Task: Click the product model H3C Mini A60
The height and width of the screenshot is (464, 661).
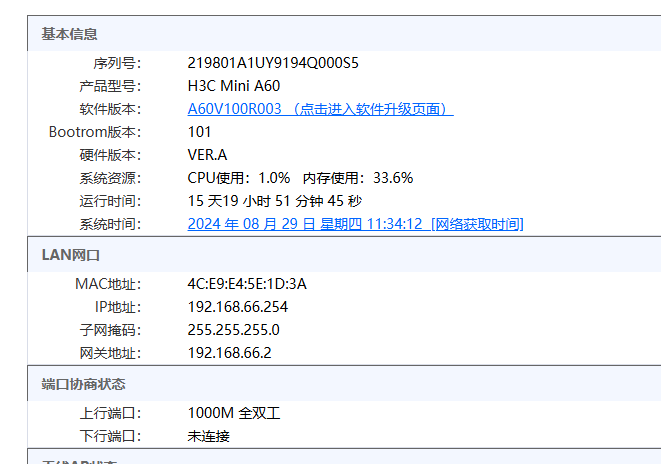Action: tap(234, 86)
